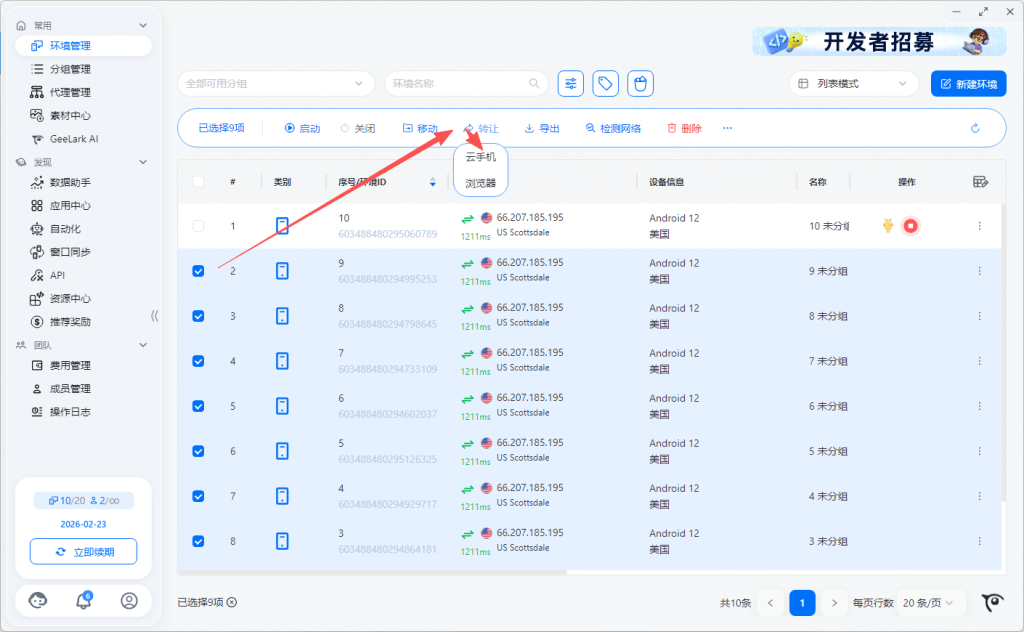
Task: Uncheck the checkbox for row 5
Action: tap(198, 406)
